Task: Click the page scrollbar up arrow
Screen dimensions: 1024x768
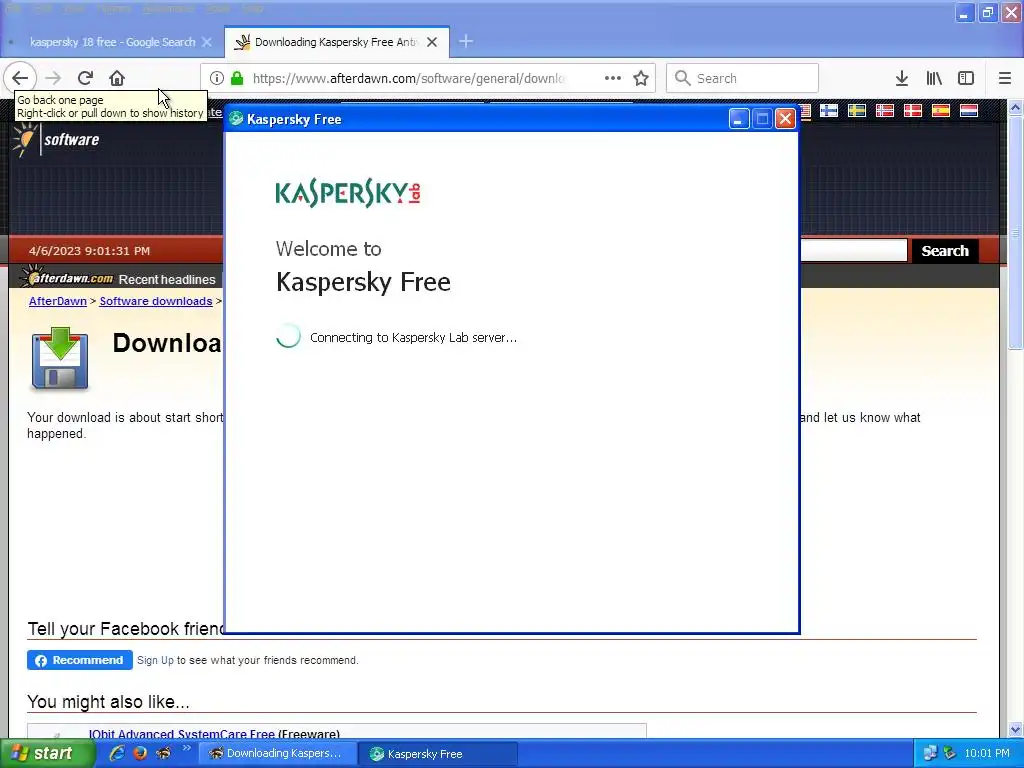Action: [x=1016, y=107]
